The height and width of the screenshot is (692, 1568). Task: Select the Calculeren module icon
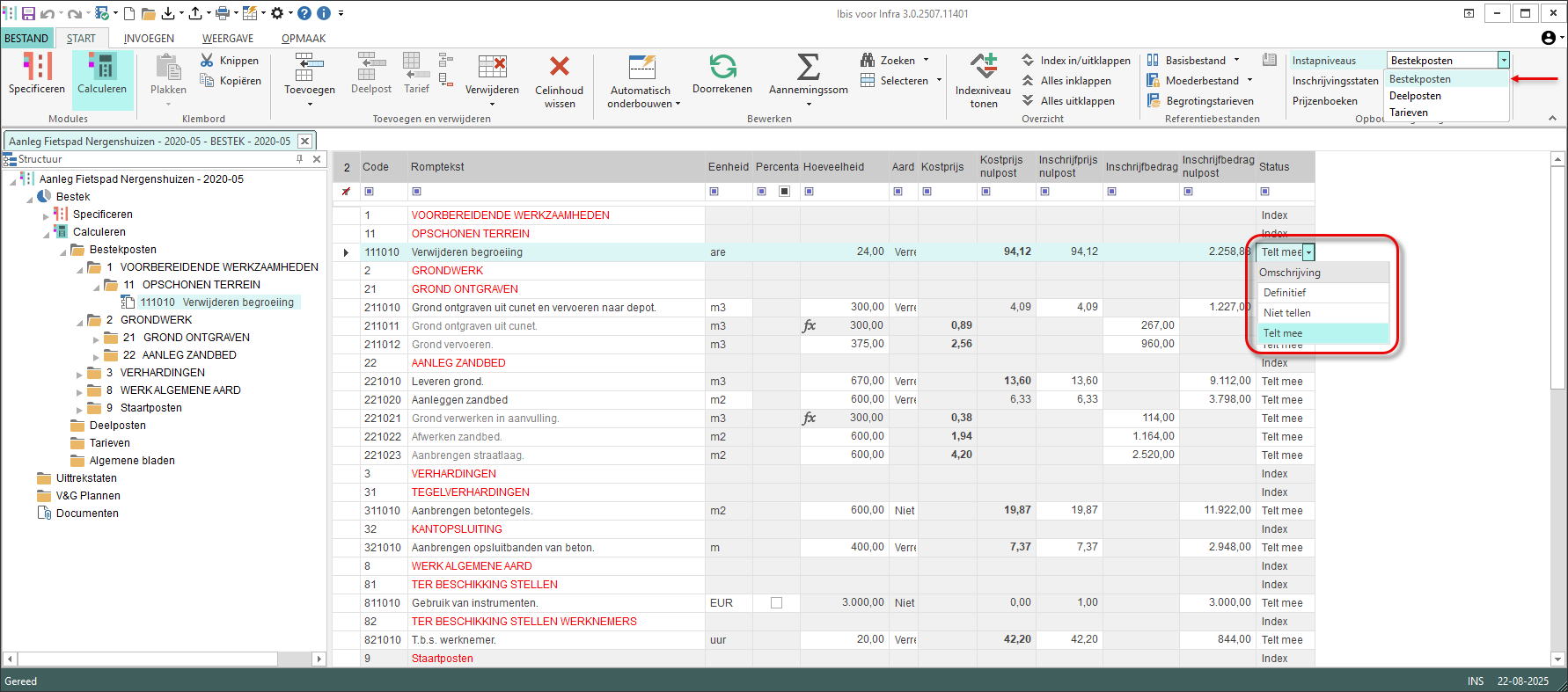coord(102,68)
